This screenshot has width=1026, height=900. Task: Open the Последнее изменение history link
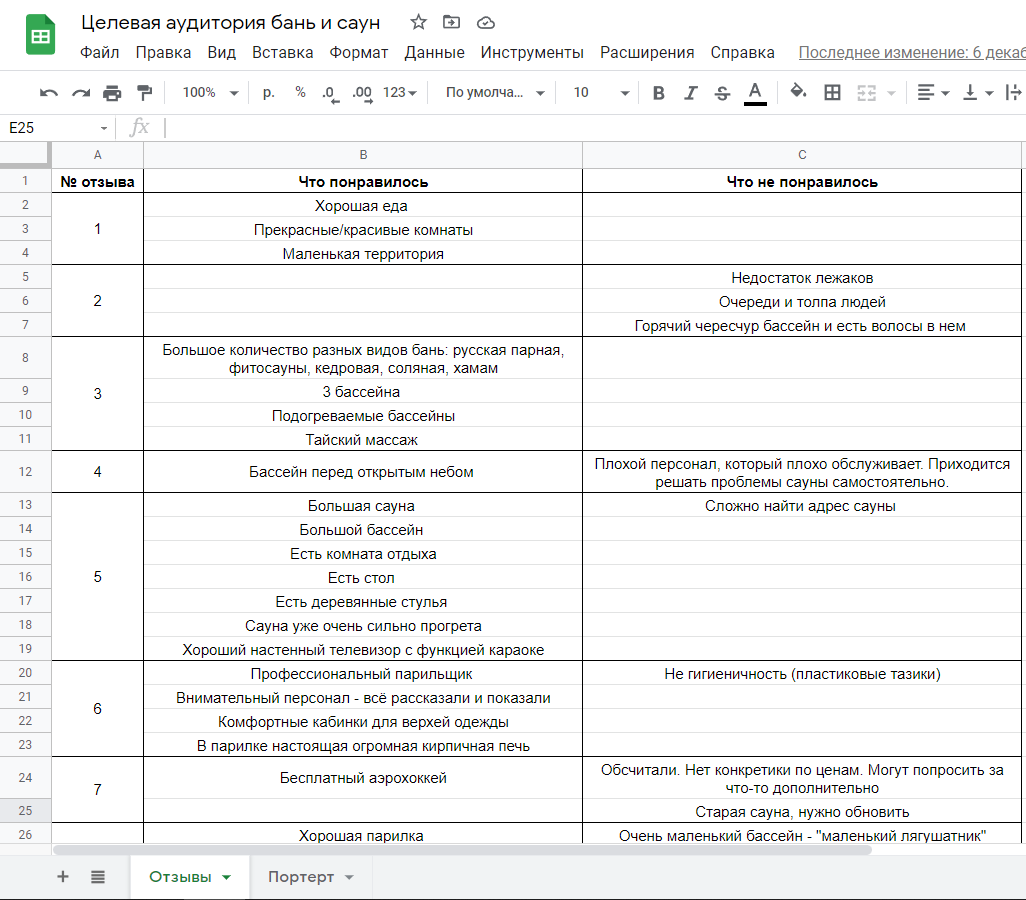click(911, 52)
